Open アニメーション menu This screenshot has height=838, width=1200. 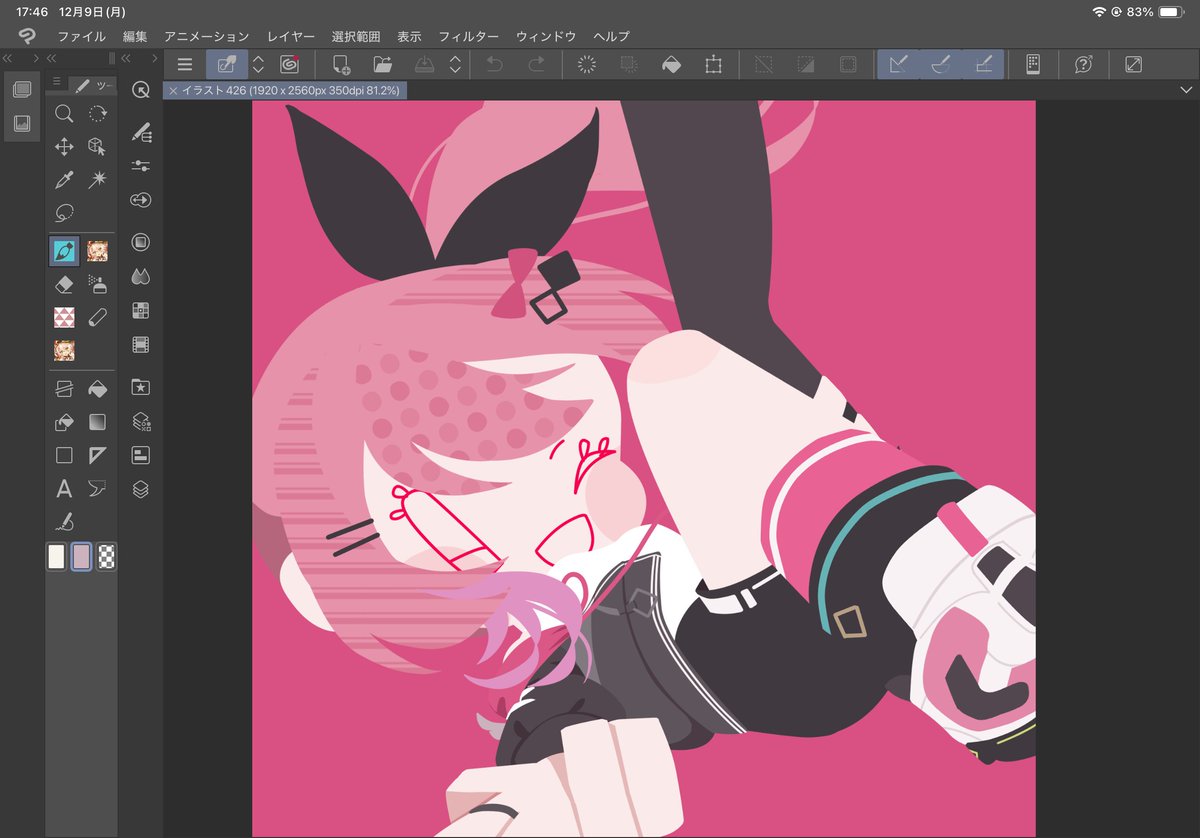point(206,36)
